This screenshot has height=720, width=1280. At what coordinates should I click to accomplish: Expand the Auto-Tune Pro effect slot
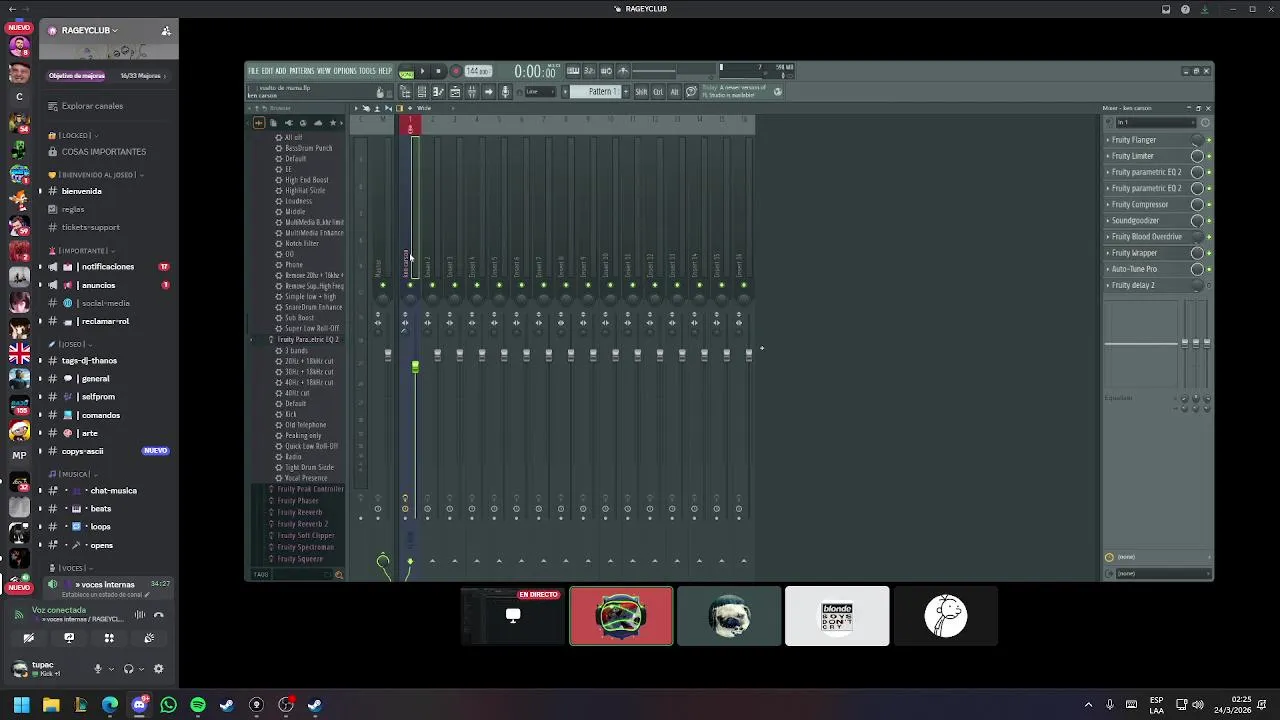1108,269
